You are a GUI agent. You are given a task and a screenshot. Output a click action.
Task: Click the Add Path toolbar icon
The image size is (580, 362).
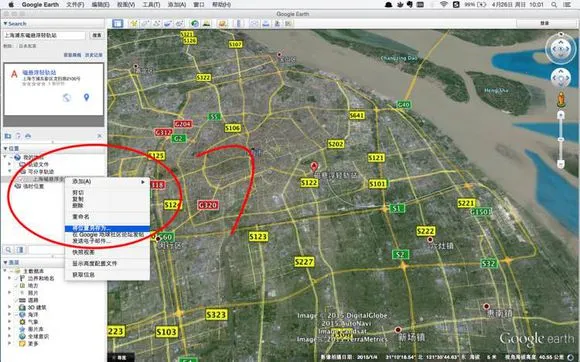[x=156, y=24]
